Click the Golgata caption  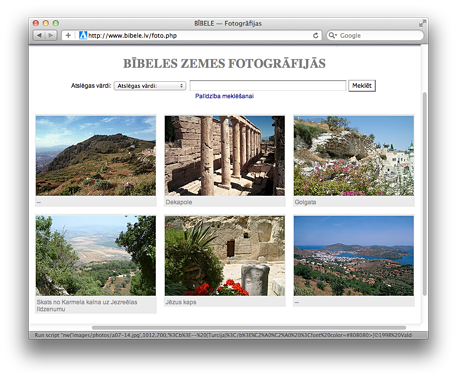(305, 202)
